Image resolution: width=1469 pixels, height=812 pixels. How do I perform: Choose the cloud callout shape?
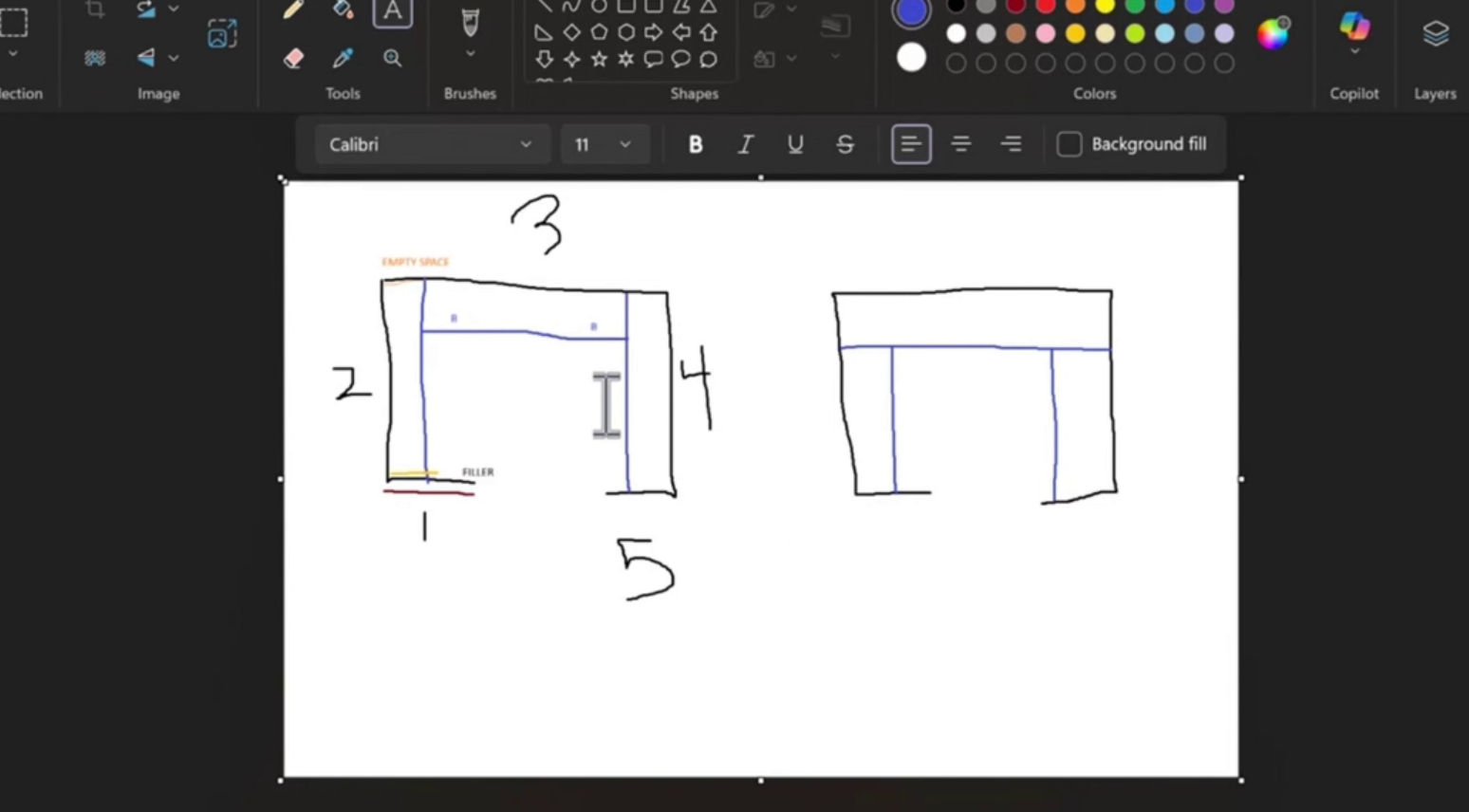tap(708, 60)
